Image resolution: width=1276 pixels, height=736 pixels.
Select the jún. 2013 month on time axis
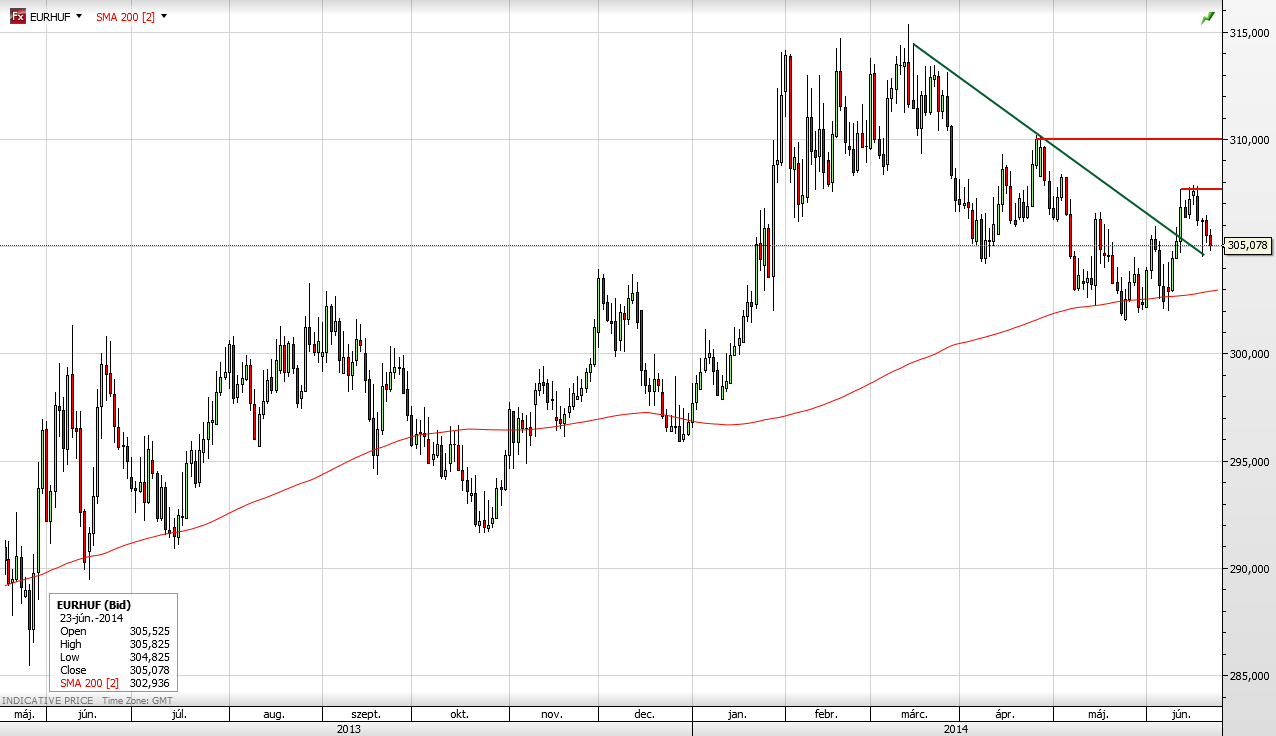click(x=87, y=715)
